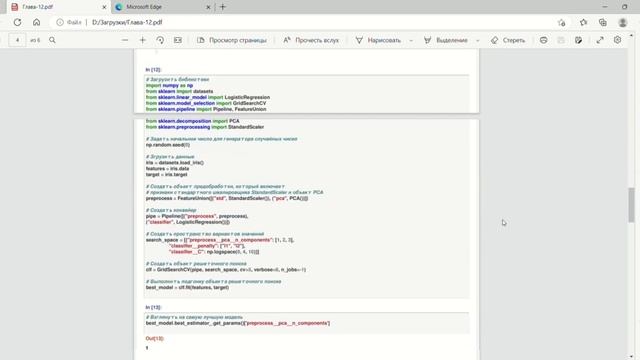Image resolution: width=640 pixels, height=360 pixels.
Task: Zoom out of the PDF
Action: [125, 40]
